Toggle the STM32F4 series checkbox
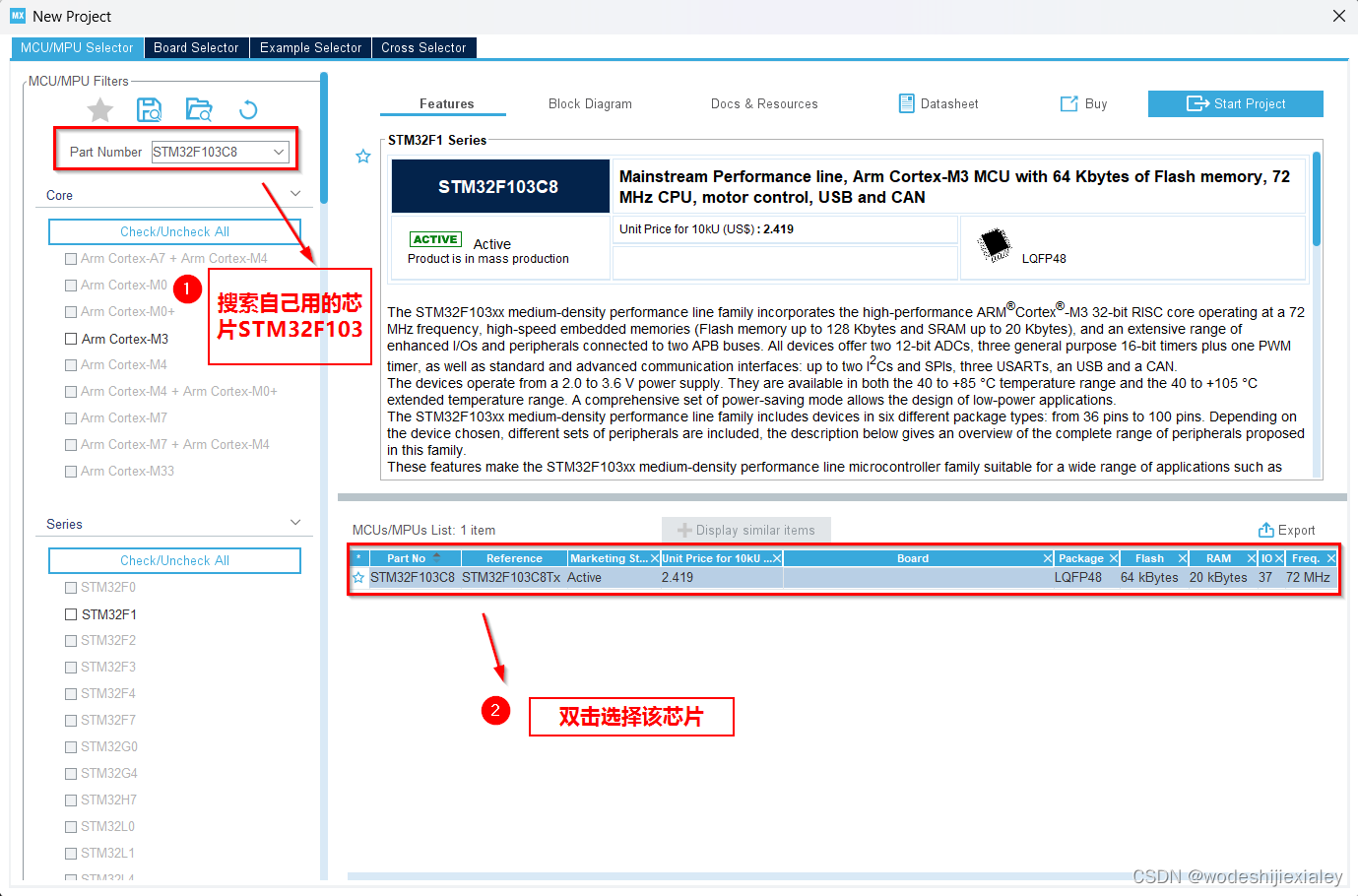Image resolution: width=1358 pixels, height=896 pixels. [71, 694]
